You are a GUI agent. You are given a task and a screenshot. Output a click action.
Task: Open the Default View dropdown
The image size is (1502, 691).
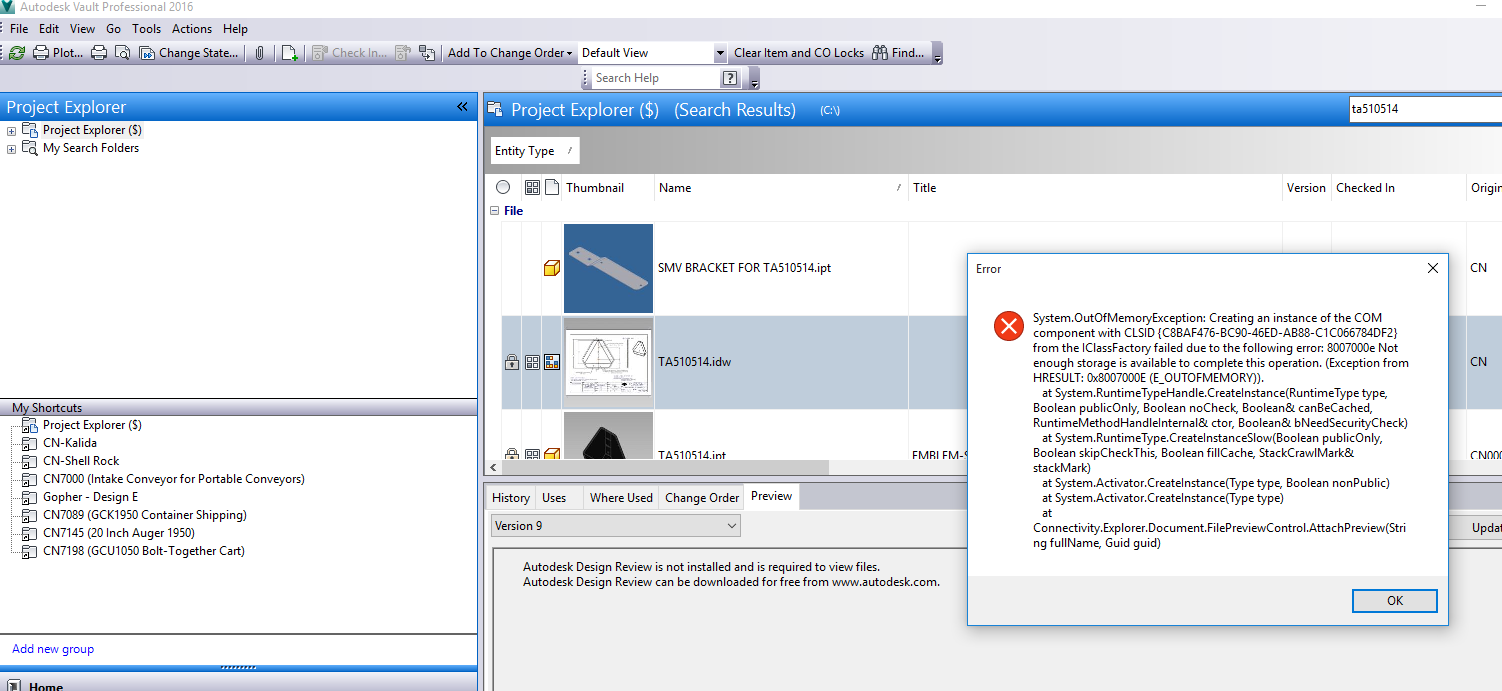tap(719, 52)
